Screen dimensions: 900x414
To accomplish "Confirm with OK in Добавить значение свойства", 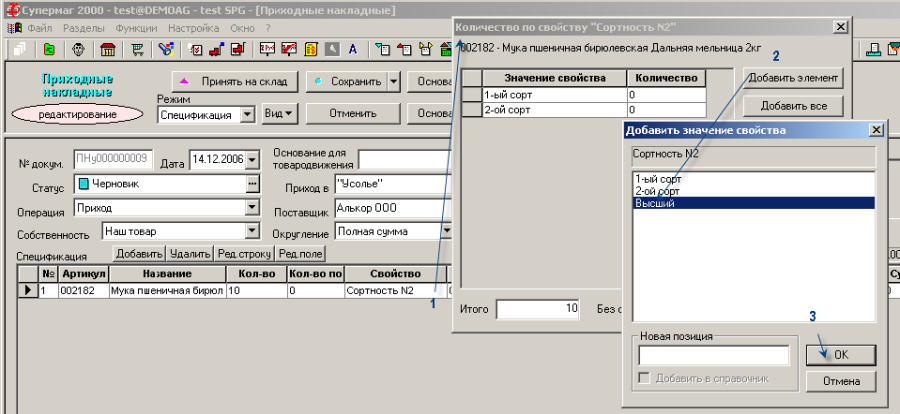I will (841, 355).
